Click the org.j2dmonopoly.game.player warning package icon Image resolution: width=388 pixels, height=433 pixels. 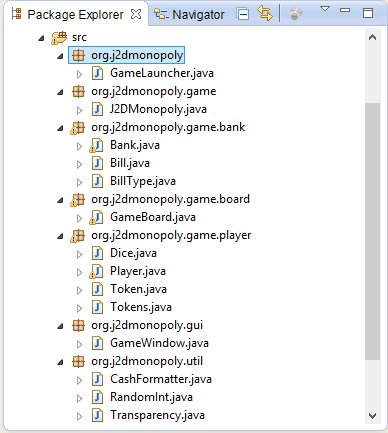[x=77, y=236]
